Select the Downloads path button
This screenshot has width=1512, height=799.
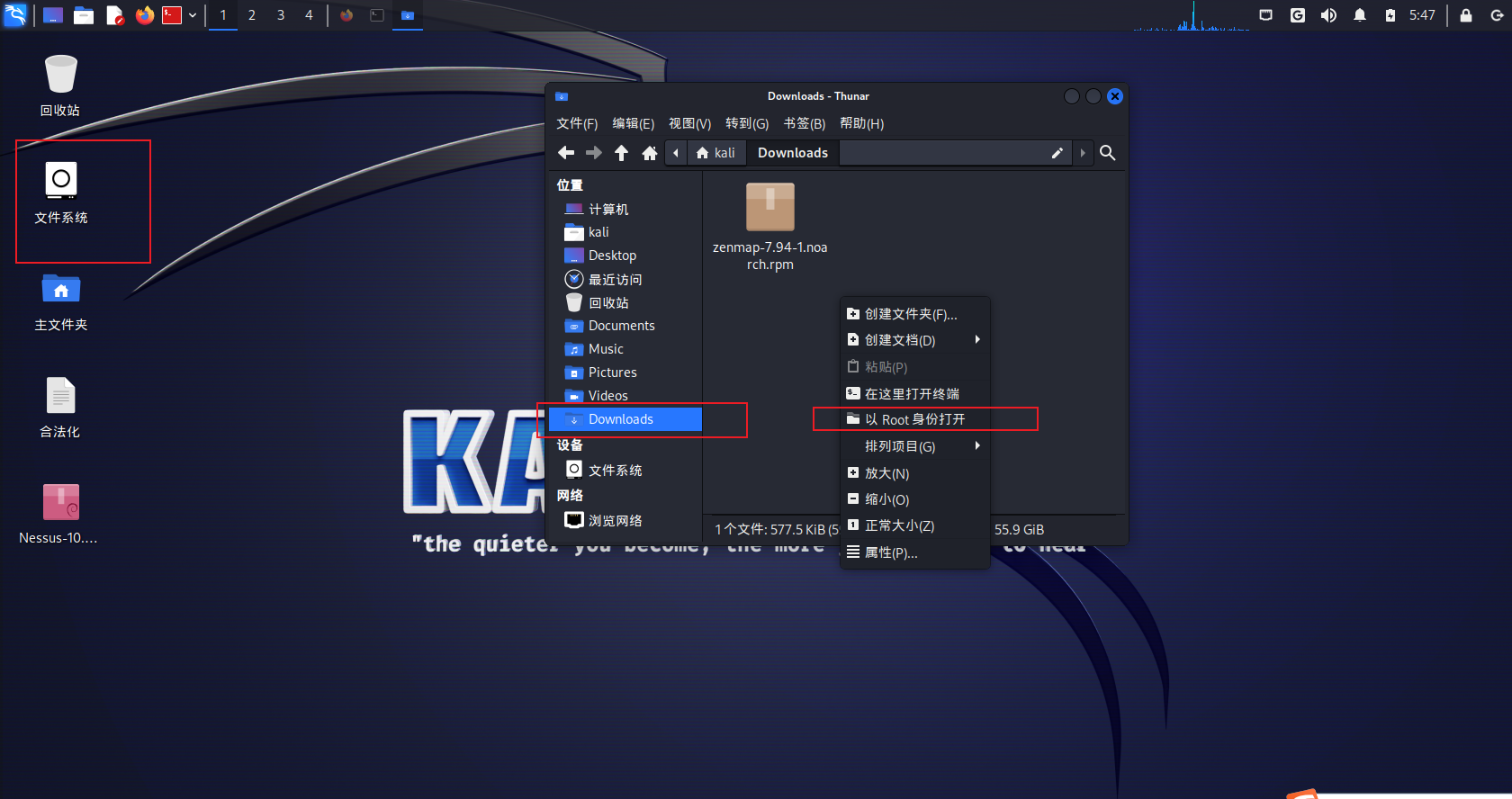pyautogui.click(x=793, y=153)
